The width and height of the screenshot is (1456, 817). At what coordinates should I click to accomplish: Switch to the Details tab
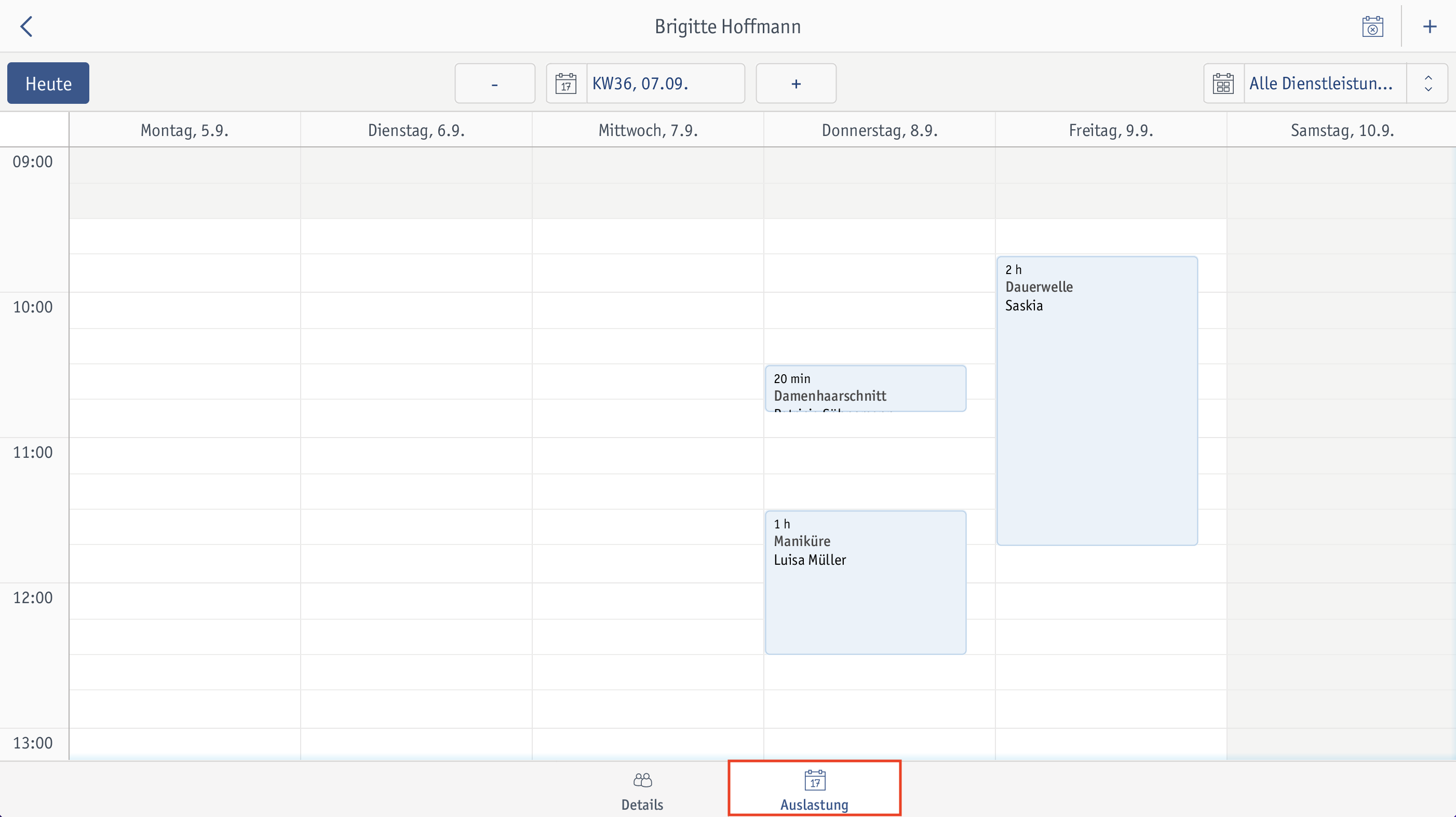point(642,791)
